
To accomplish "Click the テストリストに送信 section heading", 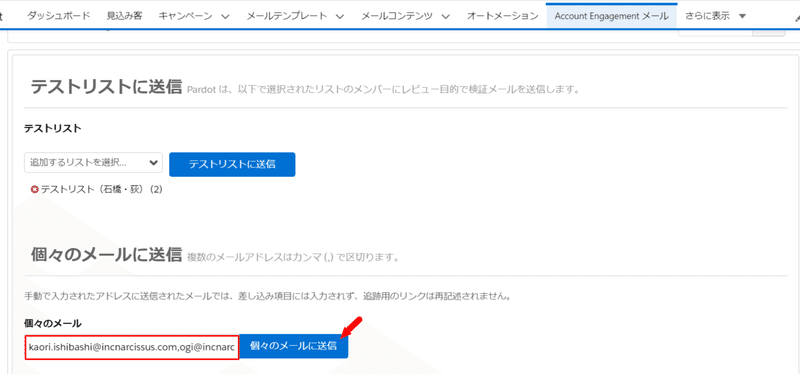I will (x=106, y=87).
